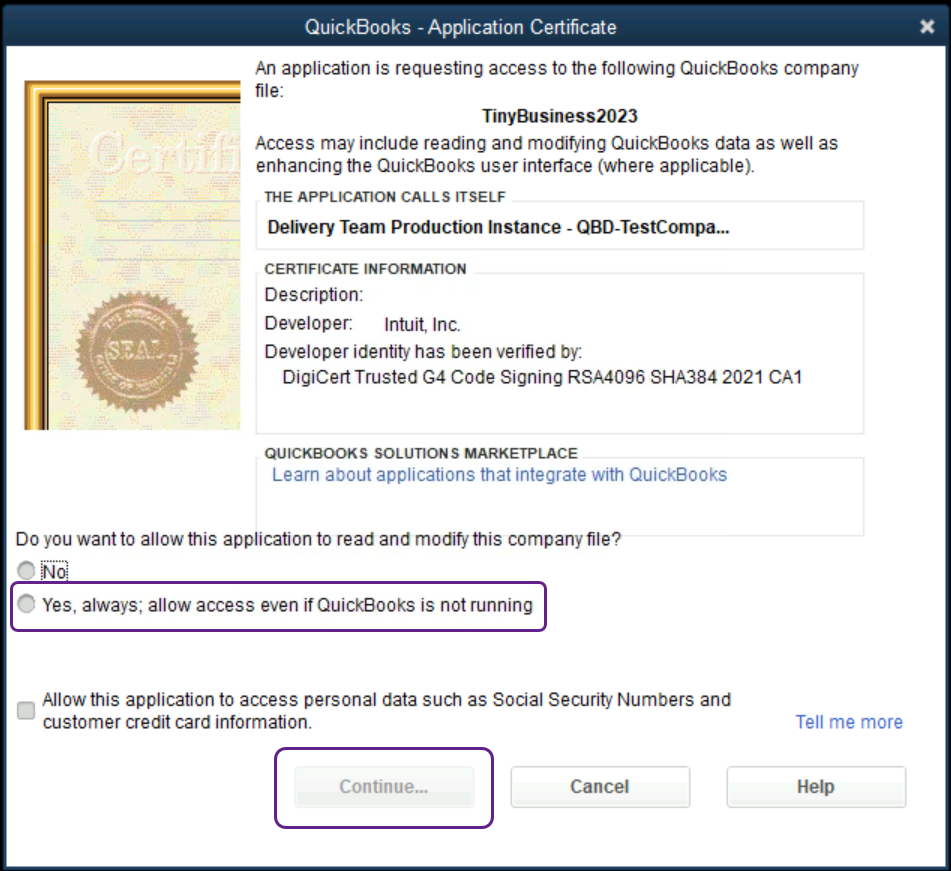The height and width of the screenshot is (871, 951).
Task: Click the Delivery Team Production Instance name
Action: [x=498, y=227]
